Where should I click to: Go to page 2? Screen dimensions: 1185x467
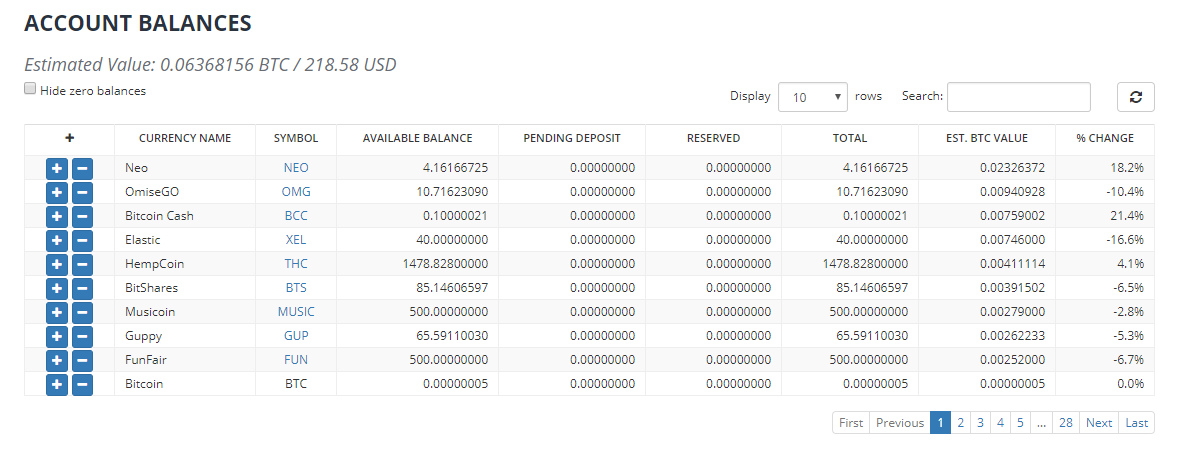click(x=960, y=422)
